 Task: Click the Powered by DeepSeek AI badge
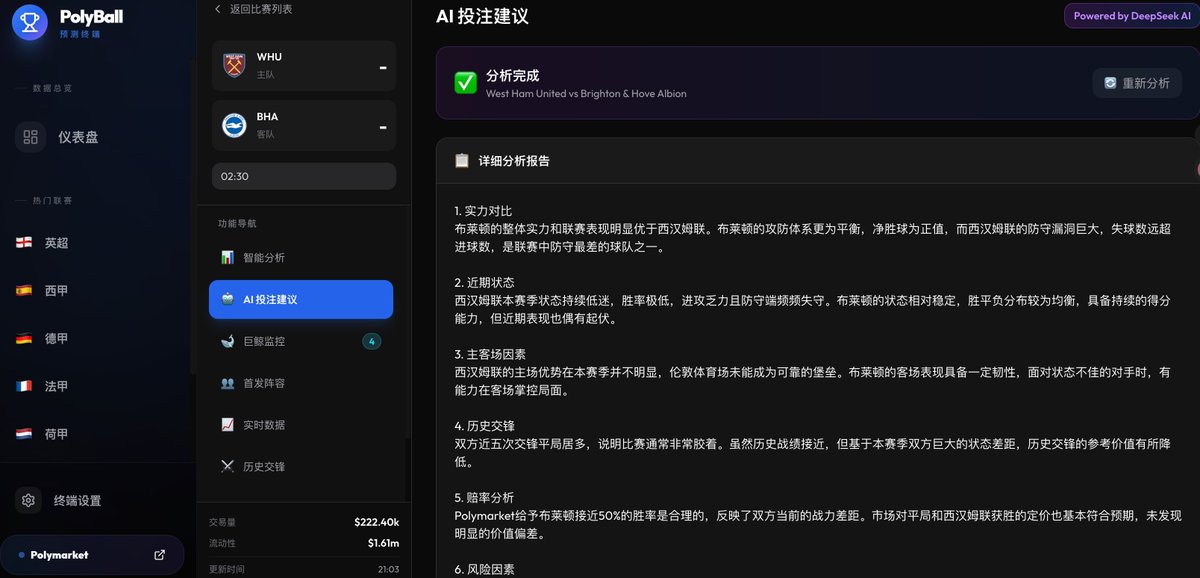tap(1129, 16)
